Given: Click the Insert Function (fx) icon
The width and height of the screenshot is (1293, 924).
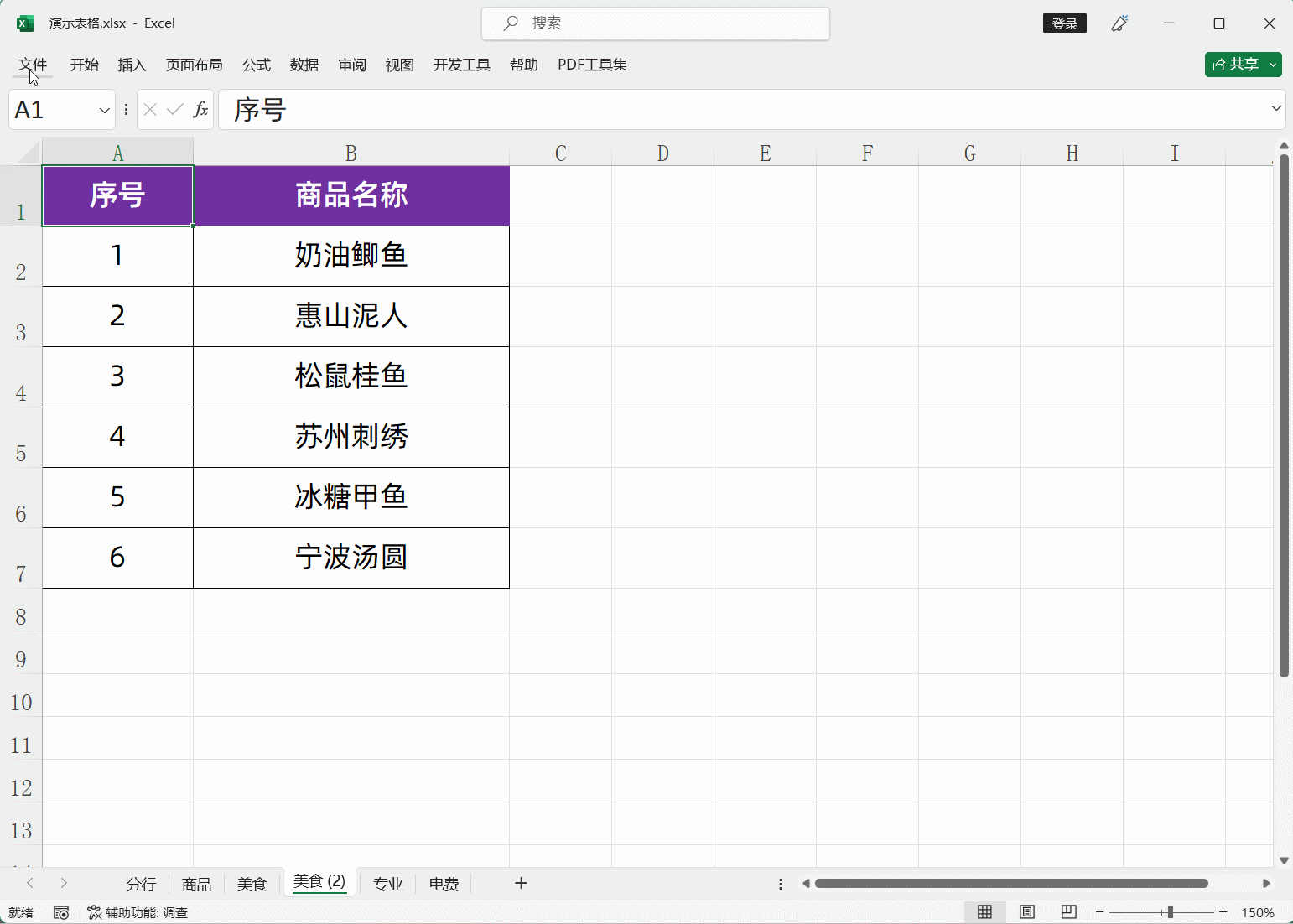Looking at the screenshot, I should (200, 109).
